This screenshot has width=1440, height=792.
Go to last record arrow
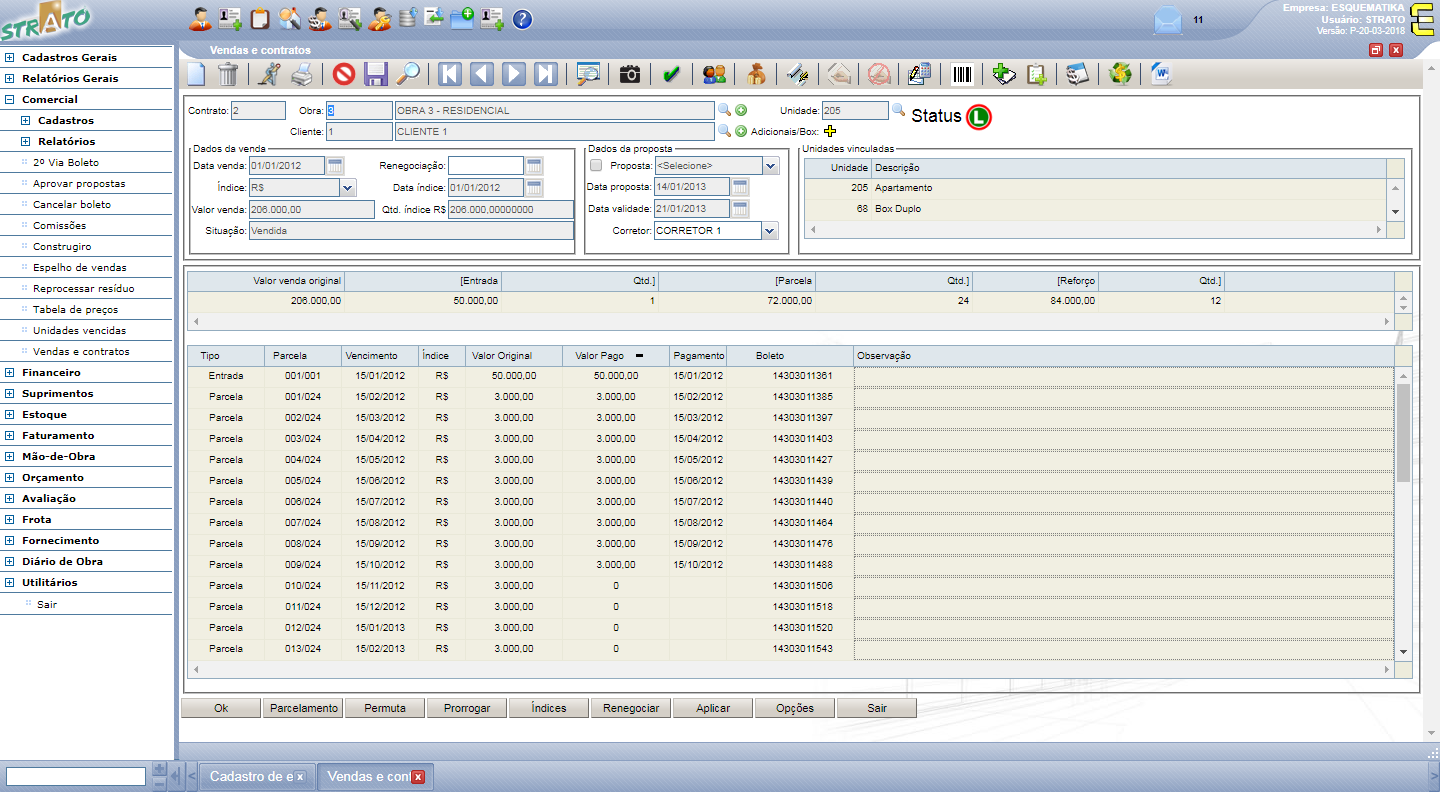coord(546,74)
